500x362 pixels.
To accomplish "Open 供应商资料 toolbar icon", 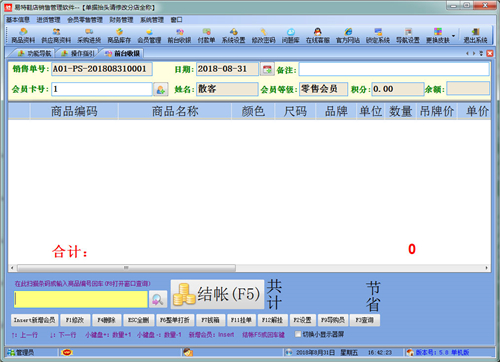I will tap(56, 36).
